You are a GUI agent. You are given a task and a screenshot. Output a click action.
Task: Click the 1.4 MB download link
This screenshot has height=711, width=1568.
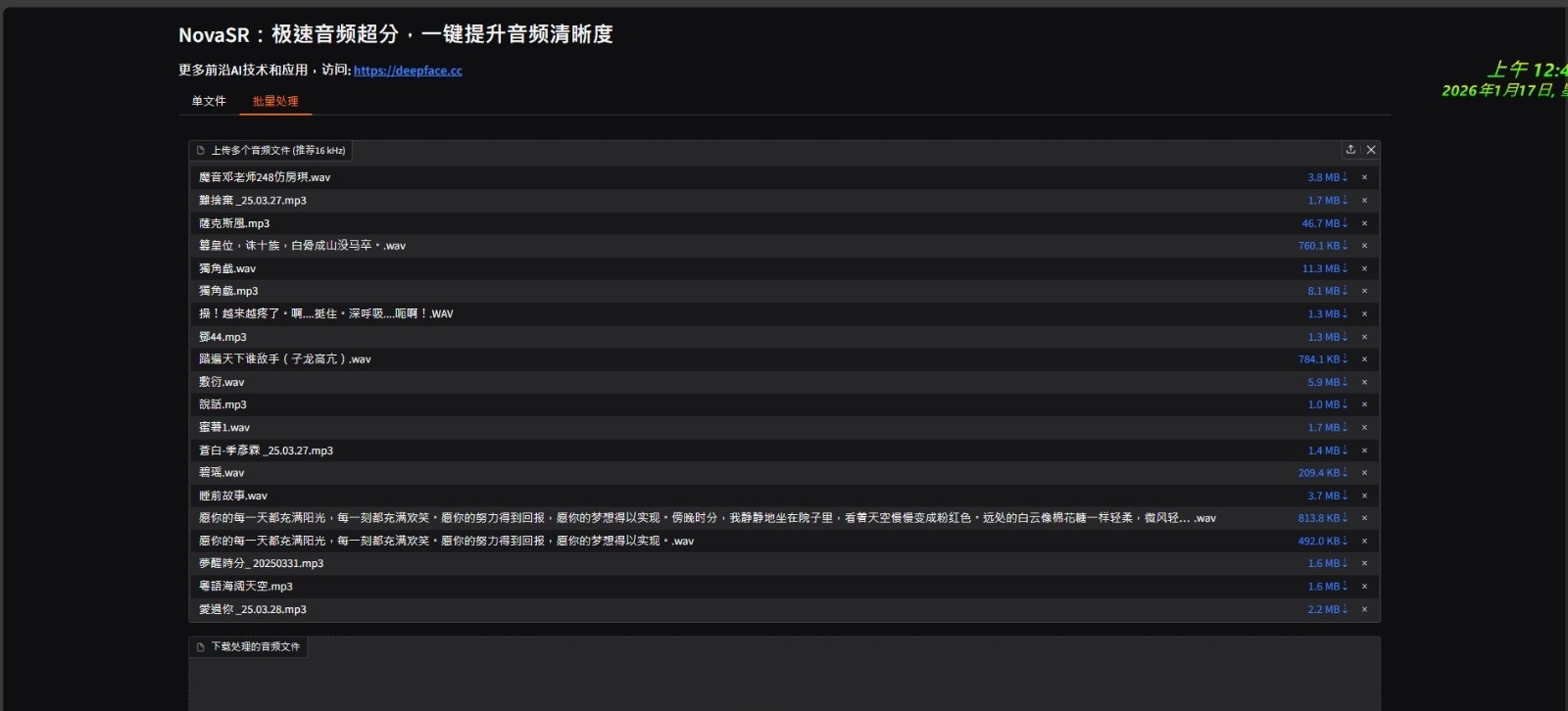(x=1328, y=450)
